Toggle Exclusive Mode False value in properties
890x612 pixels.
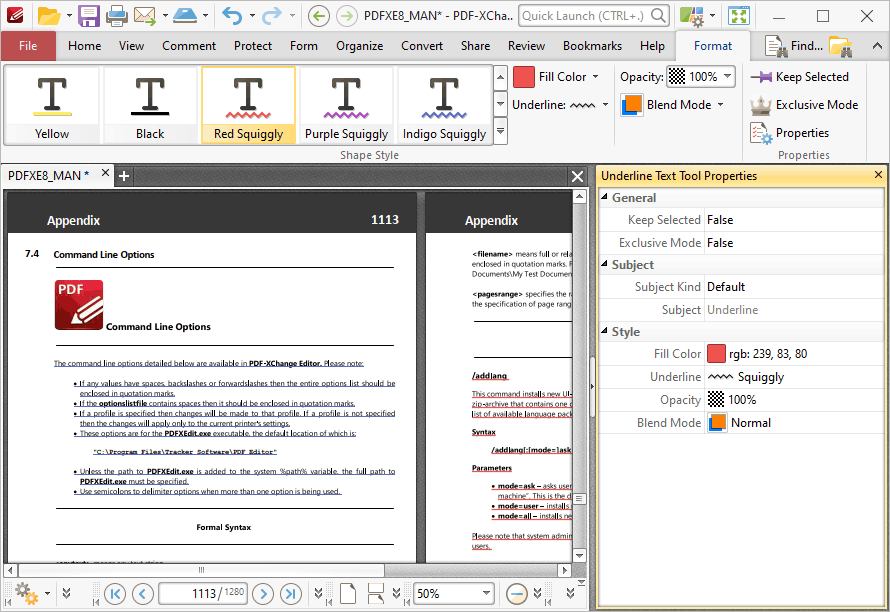point(794,242)
